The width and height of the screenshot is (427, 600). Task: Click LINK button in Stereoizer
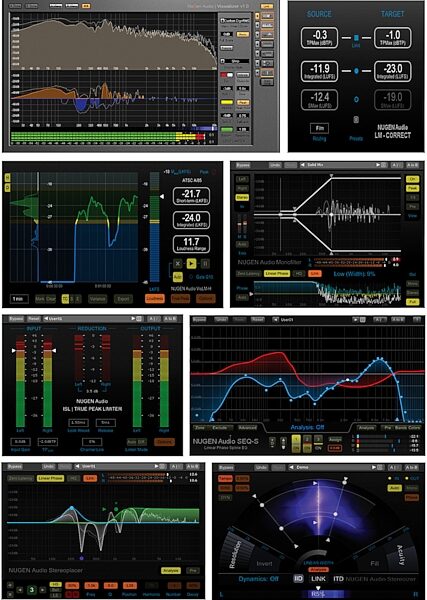pyautogui.click(x=319, y=579)
